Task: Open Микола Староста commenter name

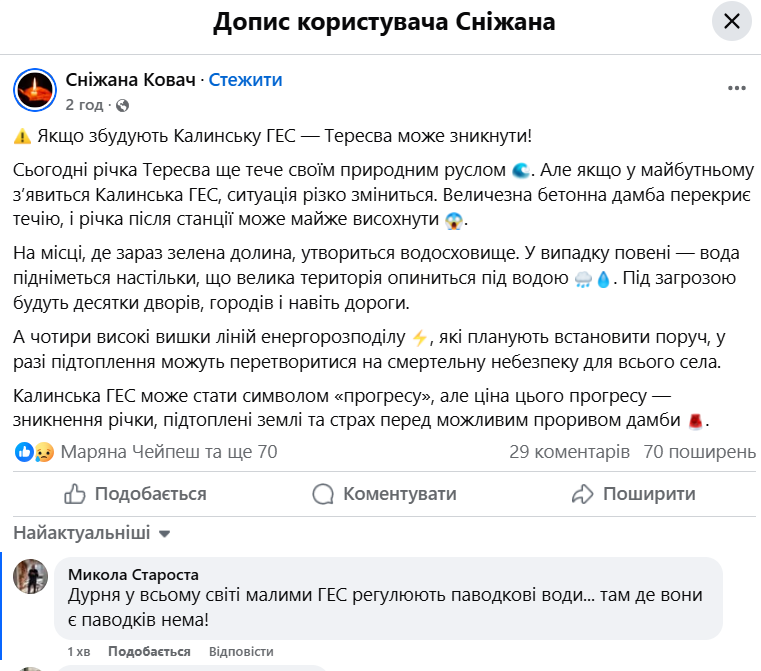Action: [133, 574]
